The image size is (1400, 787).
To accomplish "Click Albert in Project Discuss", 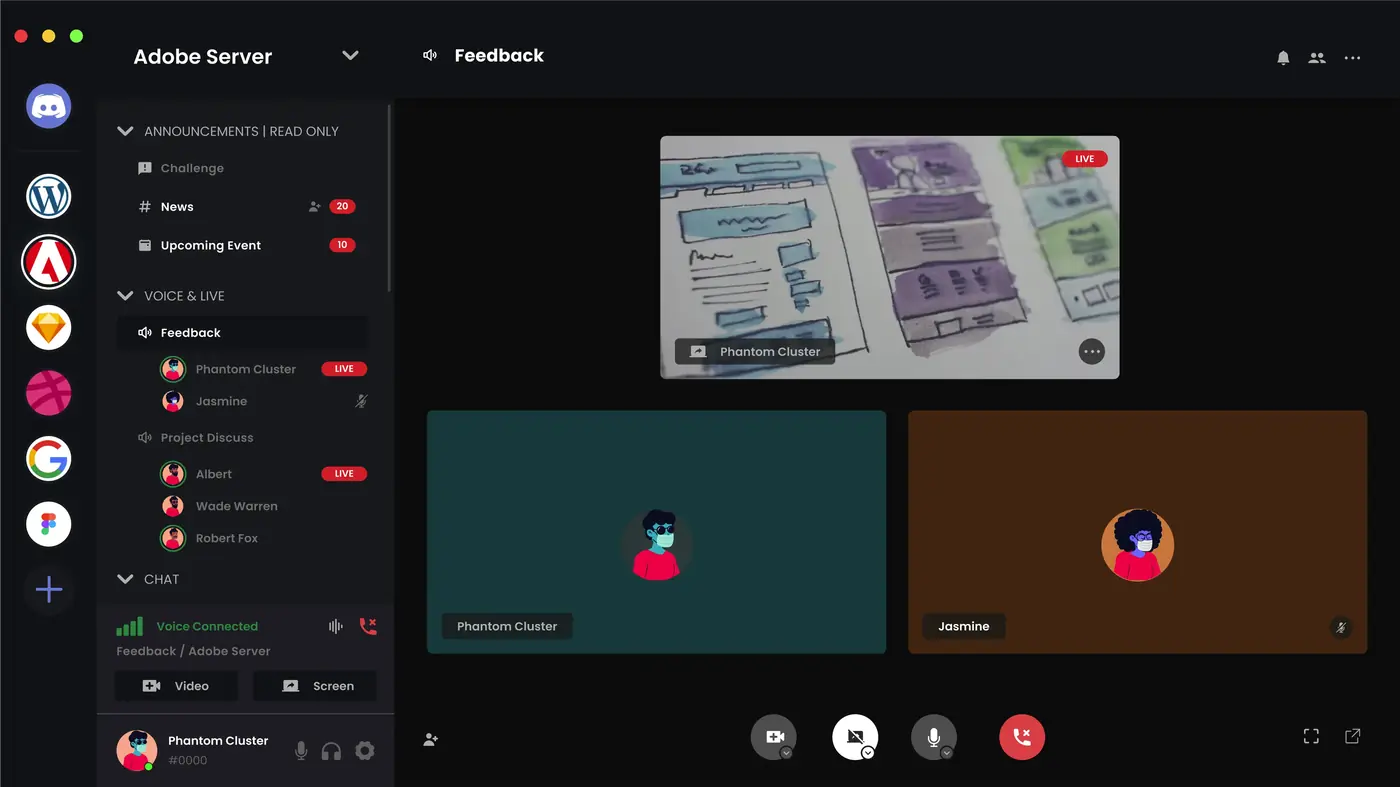I will coord(214,474).
